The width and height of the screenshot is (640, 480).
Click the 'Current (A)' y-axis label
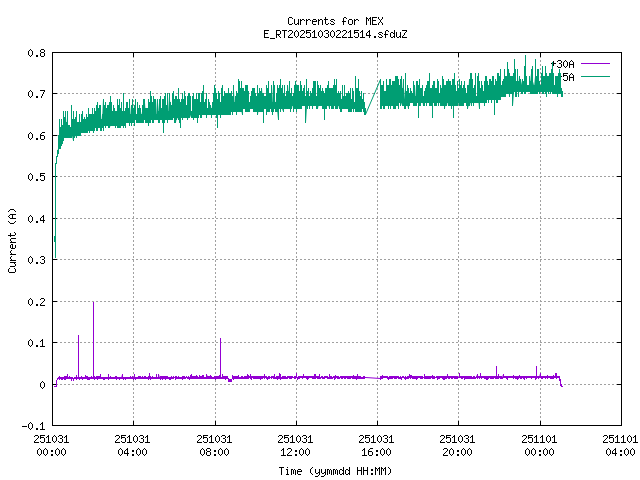[x=12, y=240]
